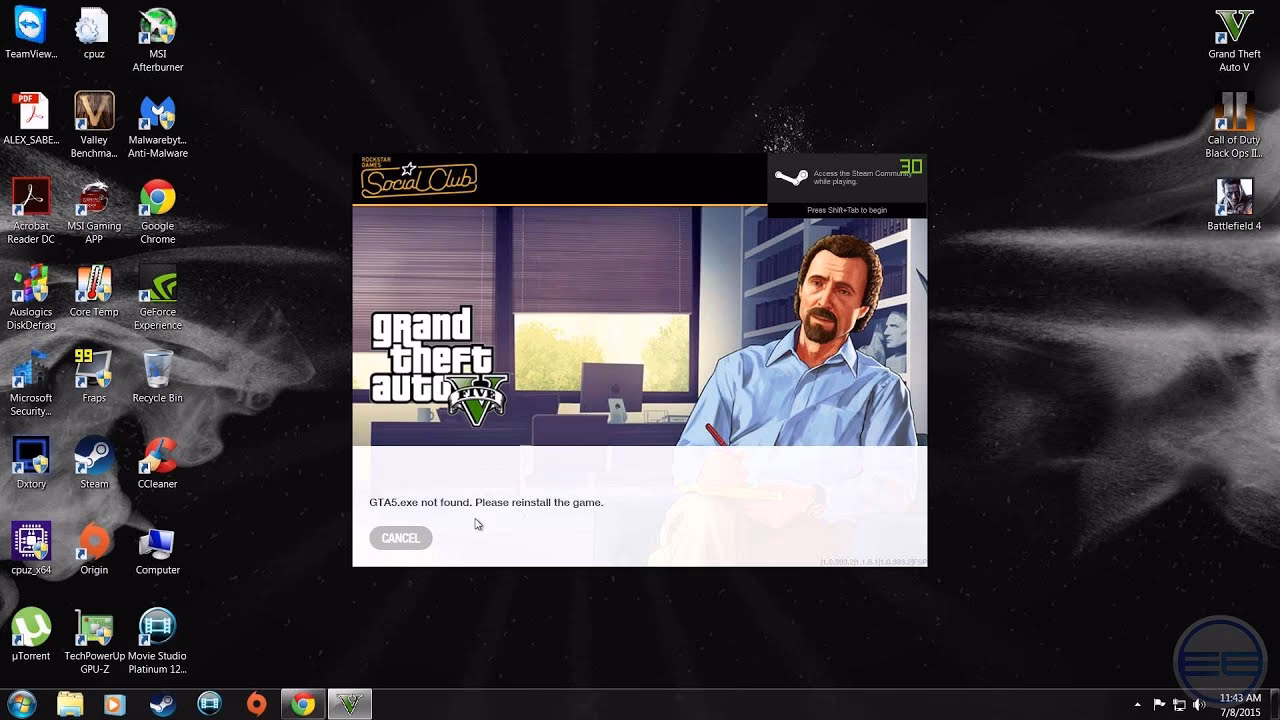1280x720 pixels.
Task: Click the GeForce Experience icon
Action: (x=158, y=298)
